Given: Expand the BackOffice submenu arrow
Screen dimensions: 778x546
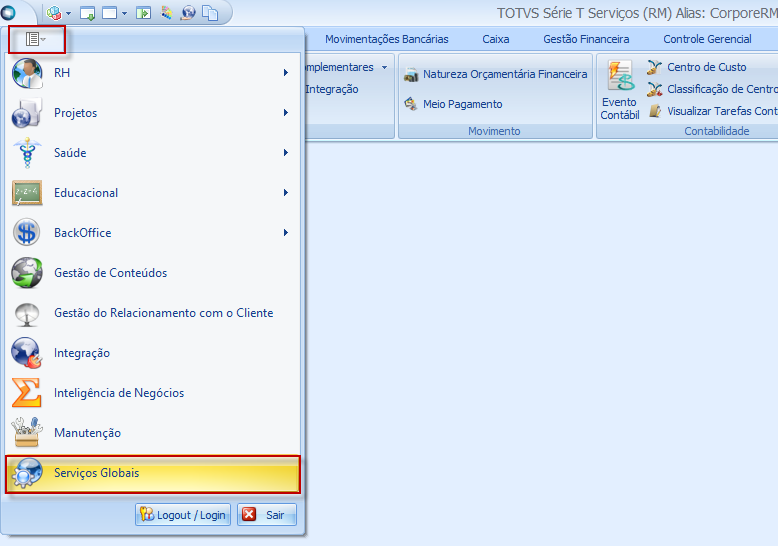Looking at the screenshot, I should (286, 233).
